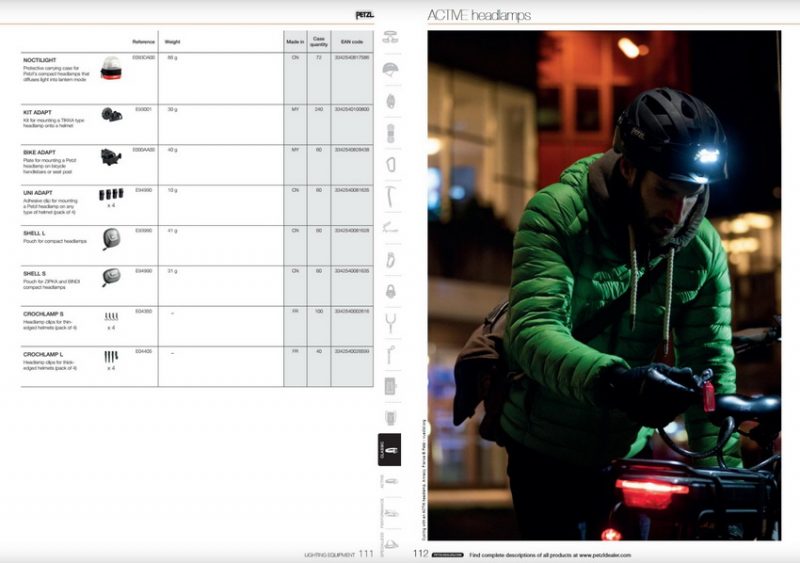Click the Y-shaped lanyard icon in the index
800x563 pixels.
[390, 322]
